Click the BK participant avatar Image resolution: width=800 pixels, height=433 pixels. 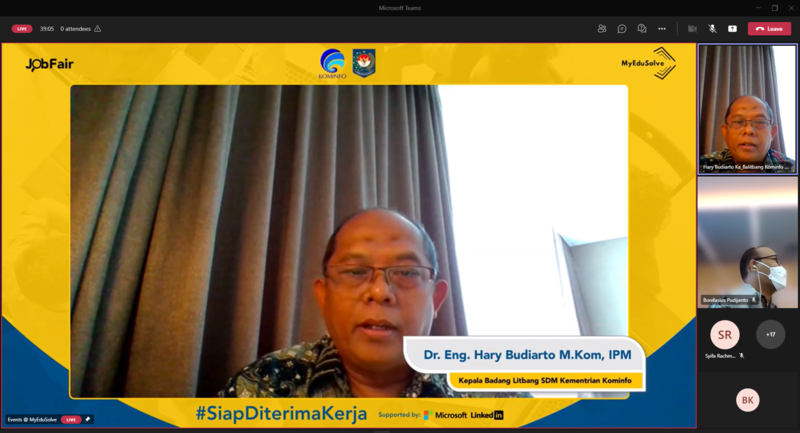point(747,400)
